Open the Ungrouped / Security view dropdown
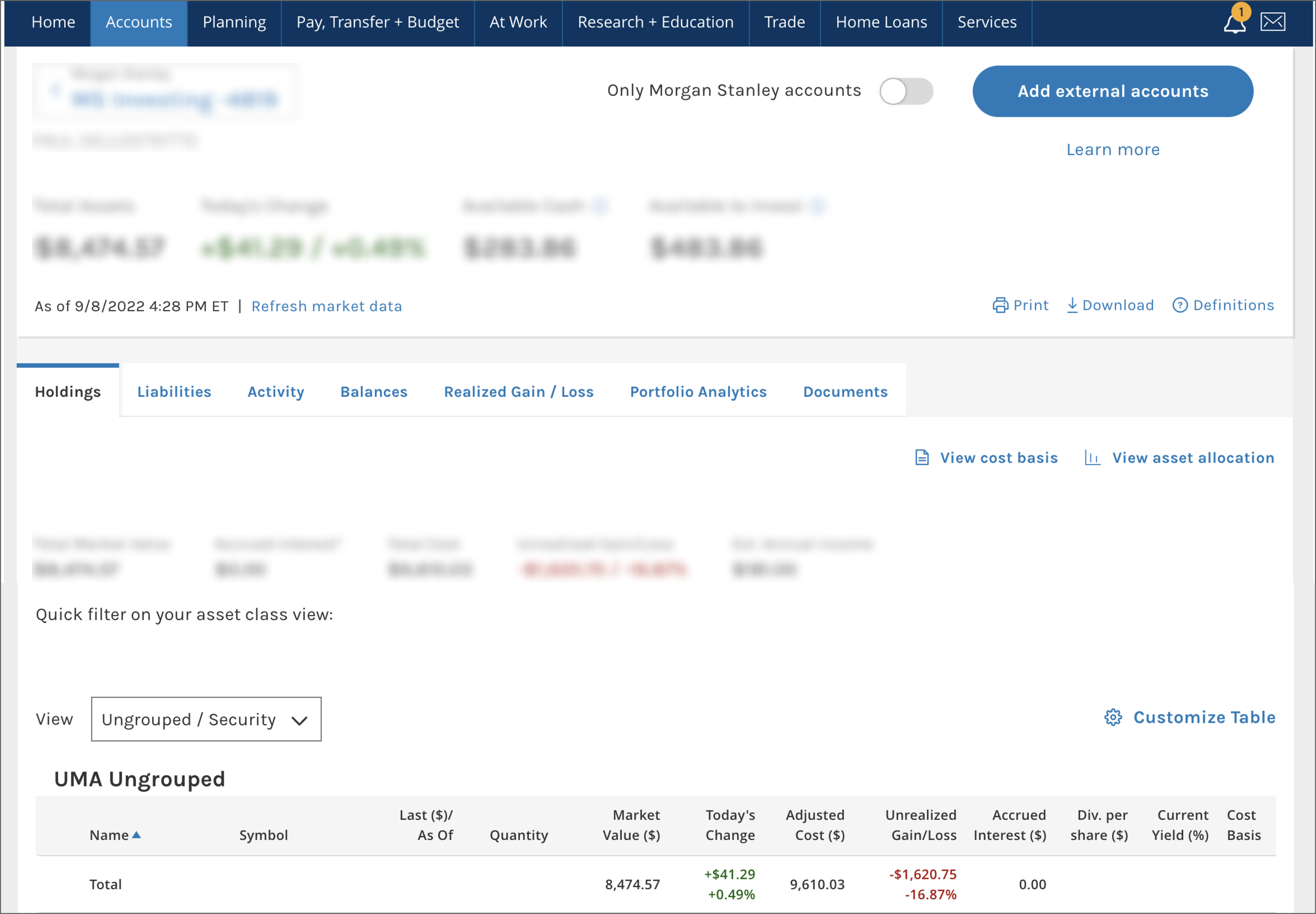 [206, 719]
